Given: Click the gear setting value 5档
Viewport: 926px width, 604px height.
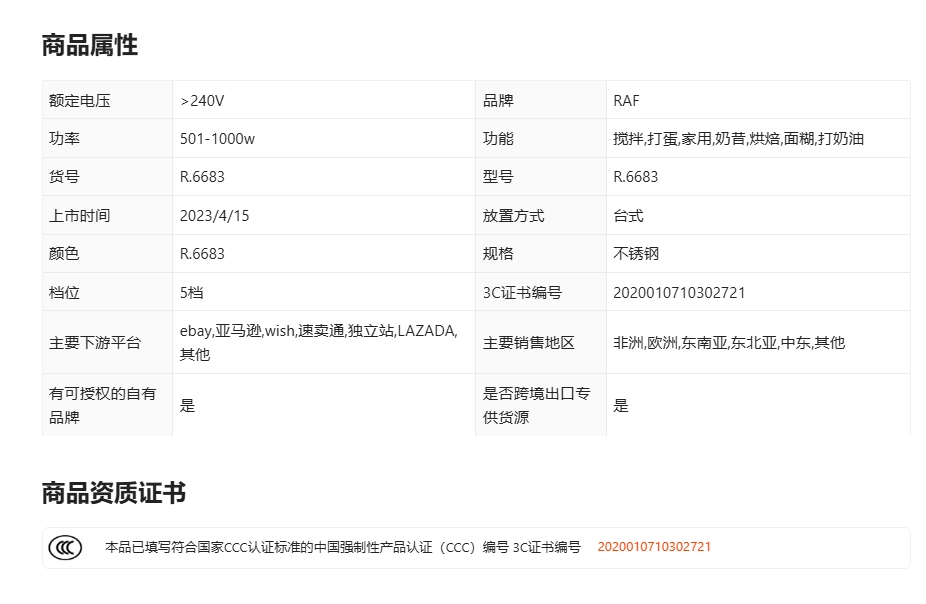Looking at the screenshot, I should pyautogui.click(x=192, y=293).
